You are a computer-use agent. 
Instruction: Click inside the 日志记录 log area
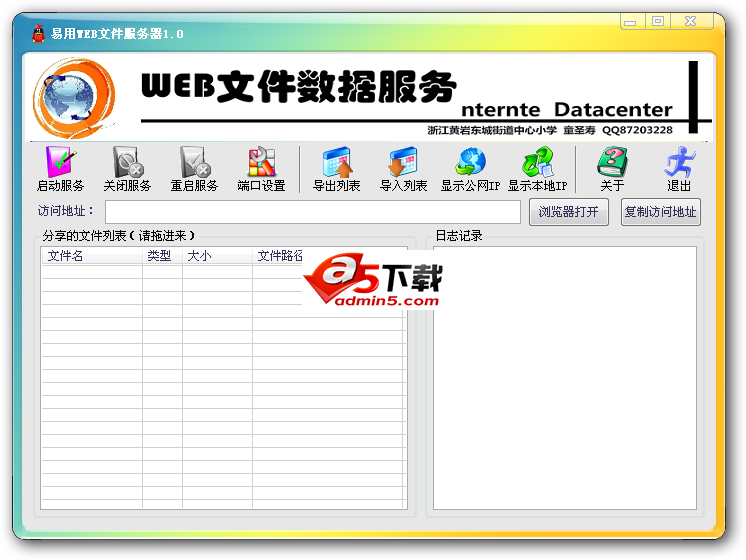click(565, 378)
